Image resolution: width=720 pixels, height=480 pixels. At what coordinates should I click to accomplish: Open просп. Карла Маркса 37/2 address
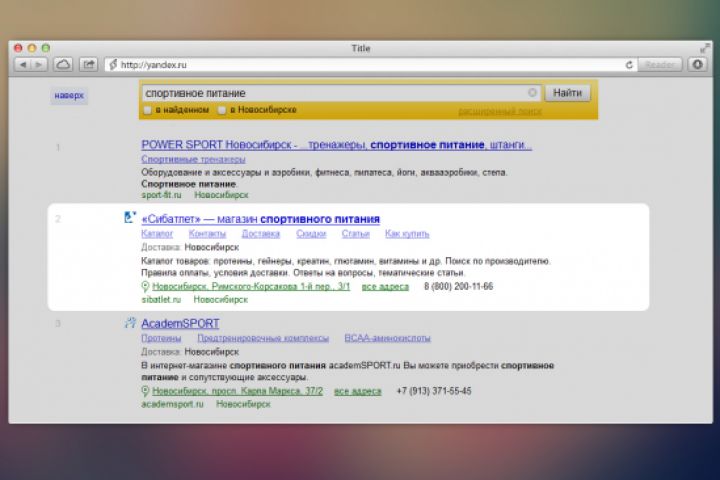(237, 391)
